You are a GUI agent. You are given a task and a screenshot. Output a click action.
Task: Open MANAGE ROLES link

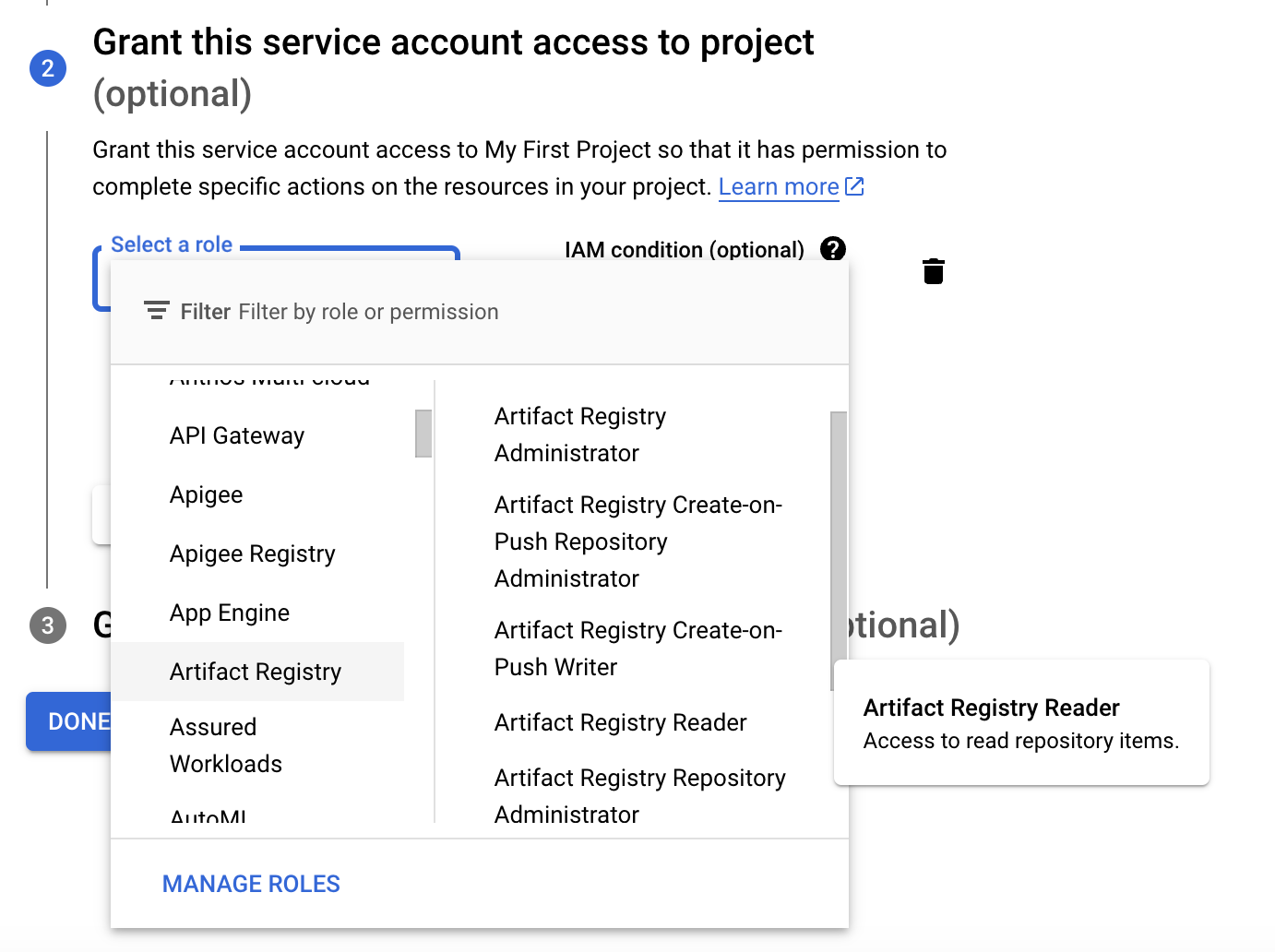click(251, 884)
